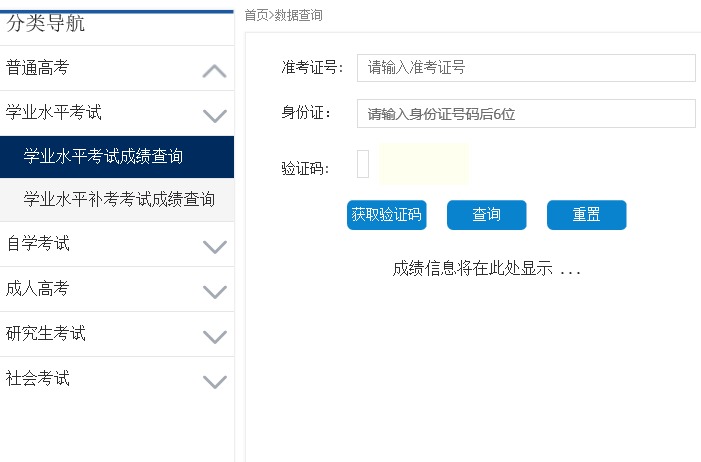Open 学业水平补考考试成绩查询 submenu item

[119, 199]
